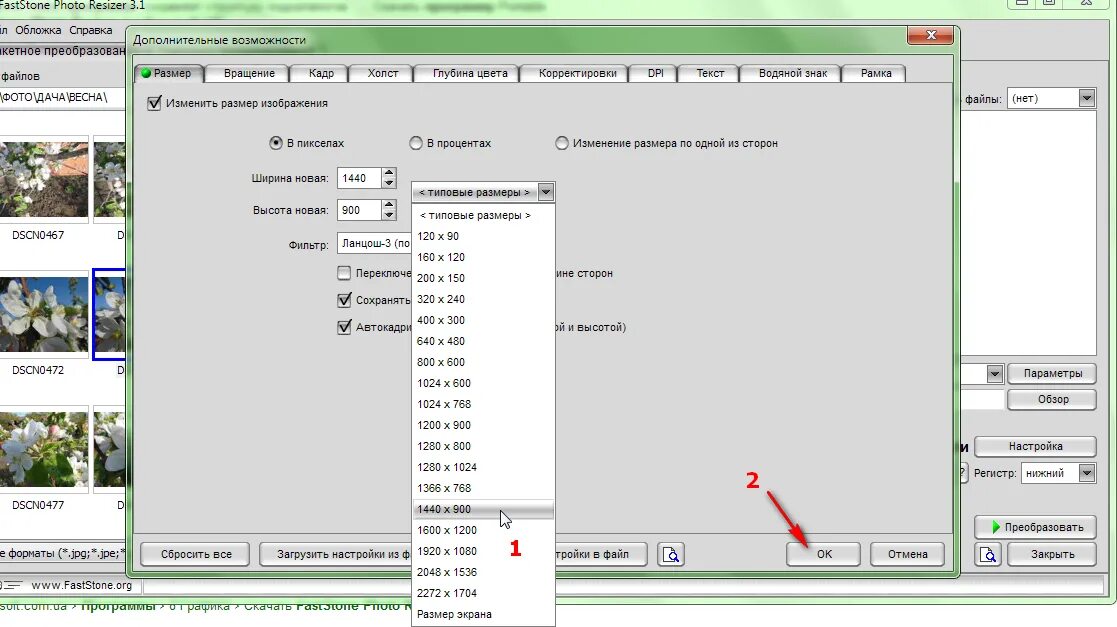Choose 800 x 600 size preset
1117x627 pixels.
click(483, 362)
